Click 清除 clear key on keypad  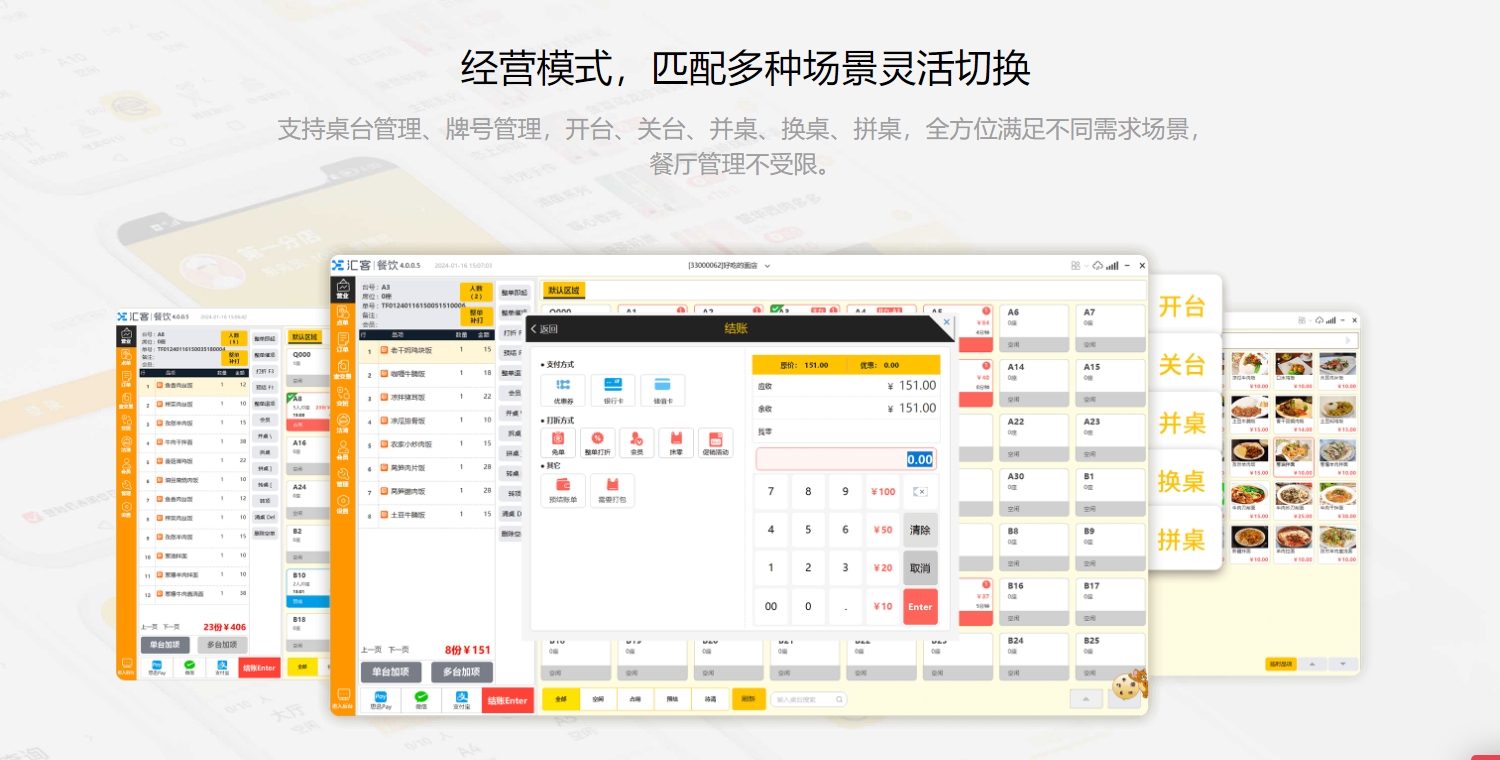click(x=920, y=529)
